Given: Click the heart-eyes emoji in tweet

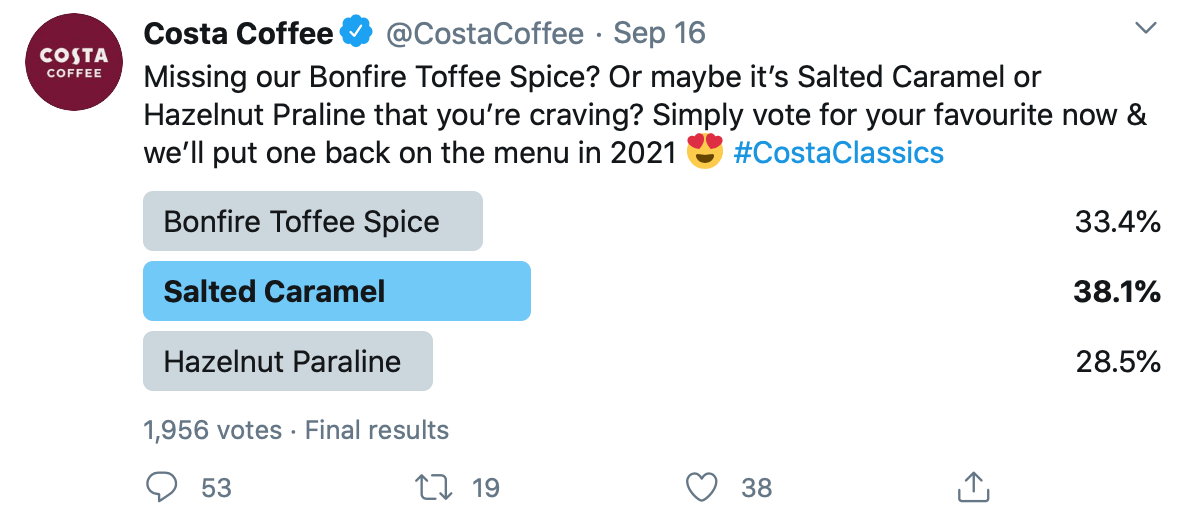Looking at the screenshot, I should point(705,153).
